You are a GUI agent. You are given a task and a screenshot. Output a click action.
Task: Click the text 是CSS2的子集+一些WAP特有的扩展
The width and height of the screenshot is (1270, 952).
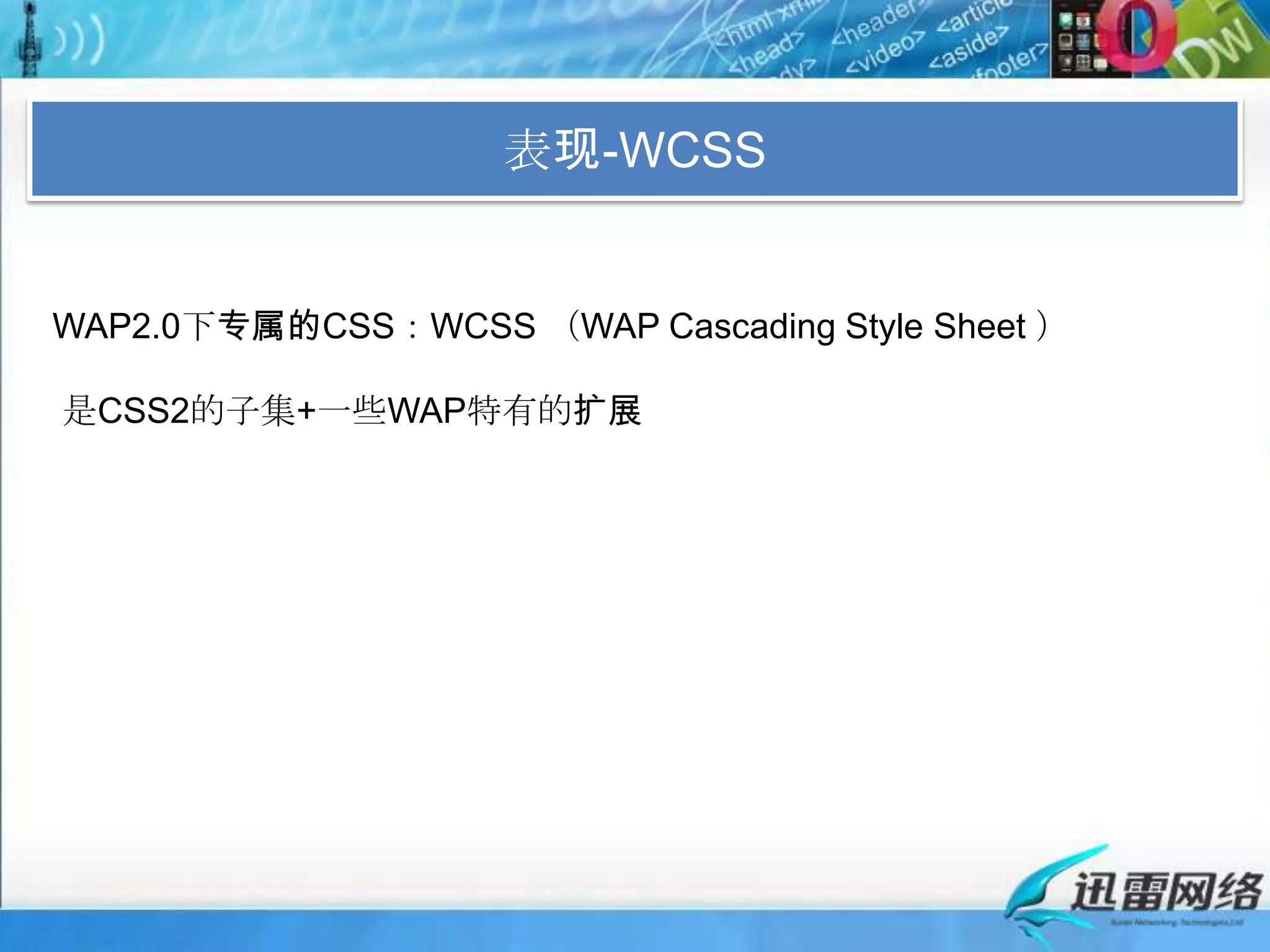pyautogui.click(x=352, y=410)
